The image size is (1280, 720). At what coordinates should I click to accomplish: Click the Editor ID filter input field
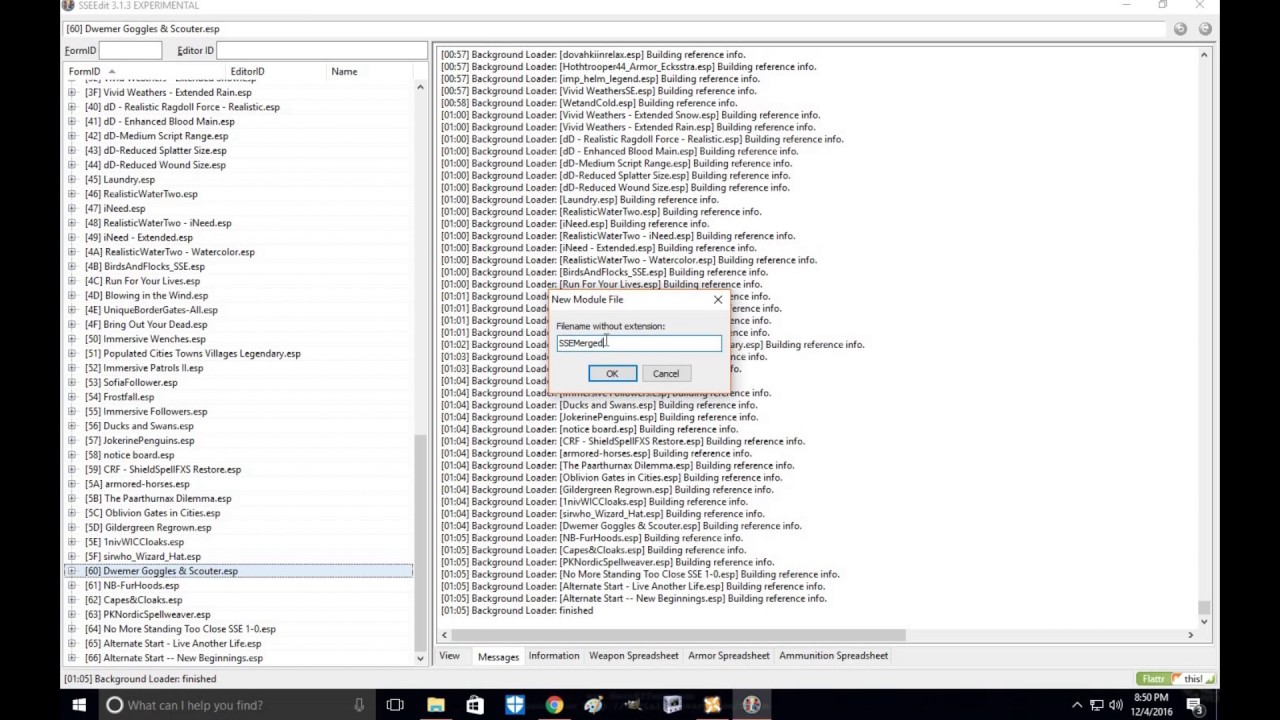click(x=321, y=50)
